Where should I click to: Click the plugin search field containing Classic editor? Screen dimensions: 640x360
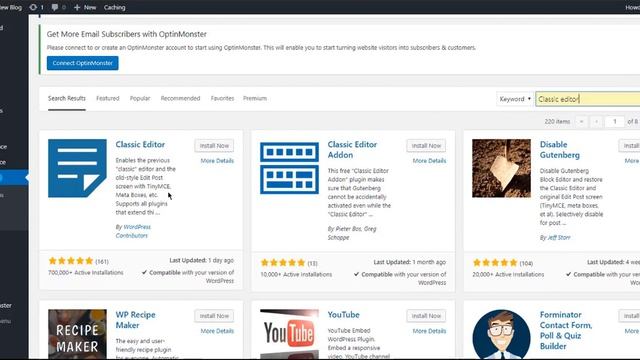(588, 99)
